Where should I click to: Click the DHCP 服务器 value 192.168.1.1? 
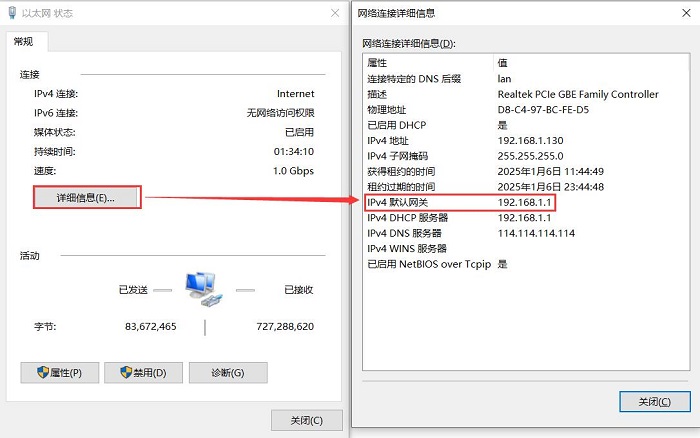pos(525,218)
